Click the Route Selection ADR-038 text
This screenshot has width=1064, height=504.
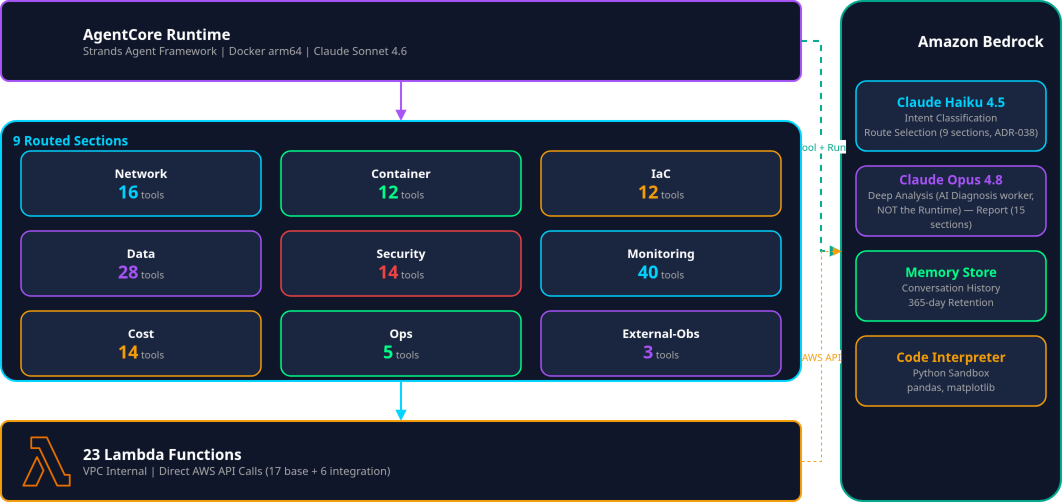tap(951, 133)
